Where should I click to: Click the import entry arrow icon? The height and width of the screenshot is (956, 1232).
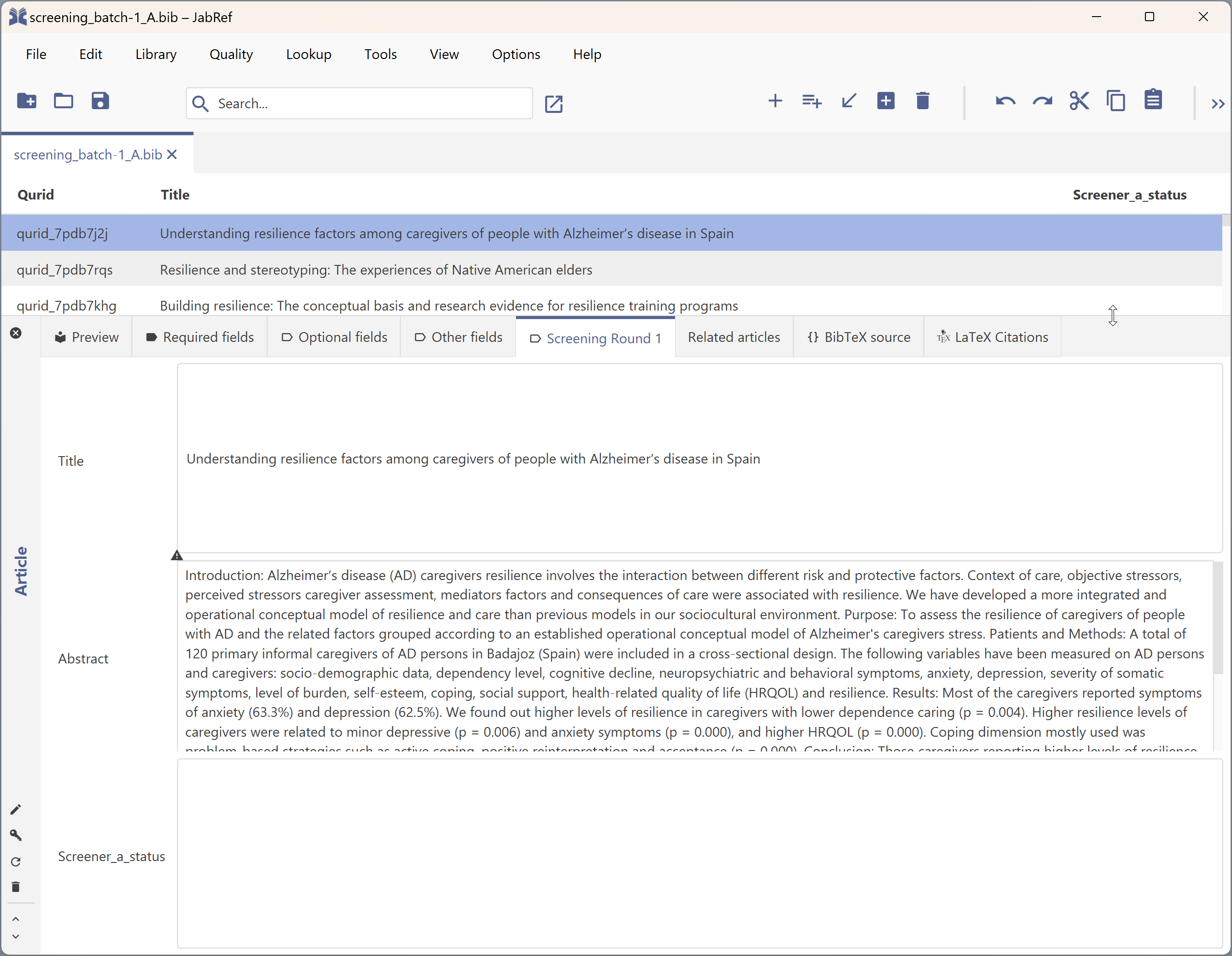click(849, 101)
